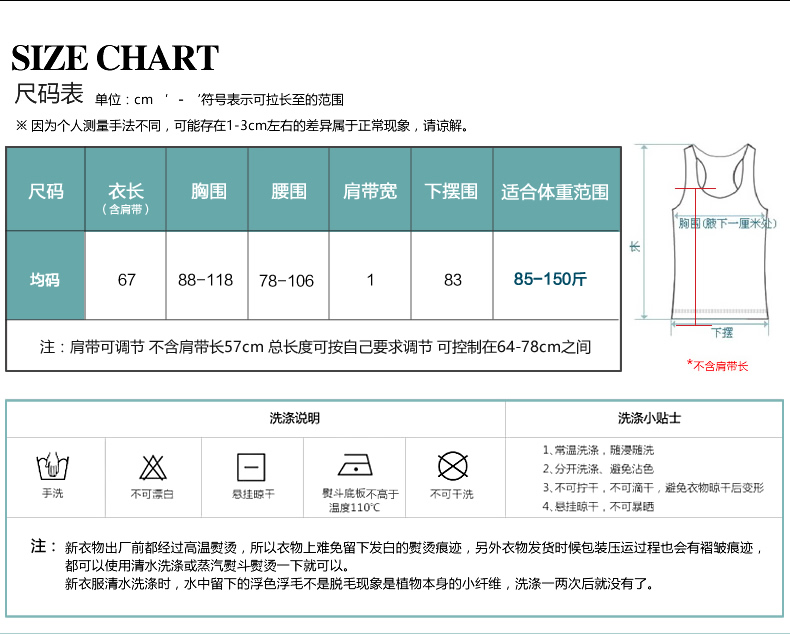Click the 均码 row label
This screenshot has height=634, width=790.
click(45, 280)
